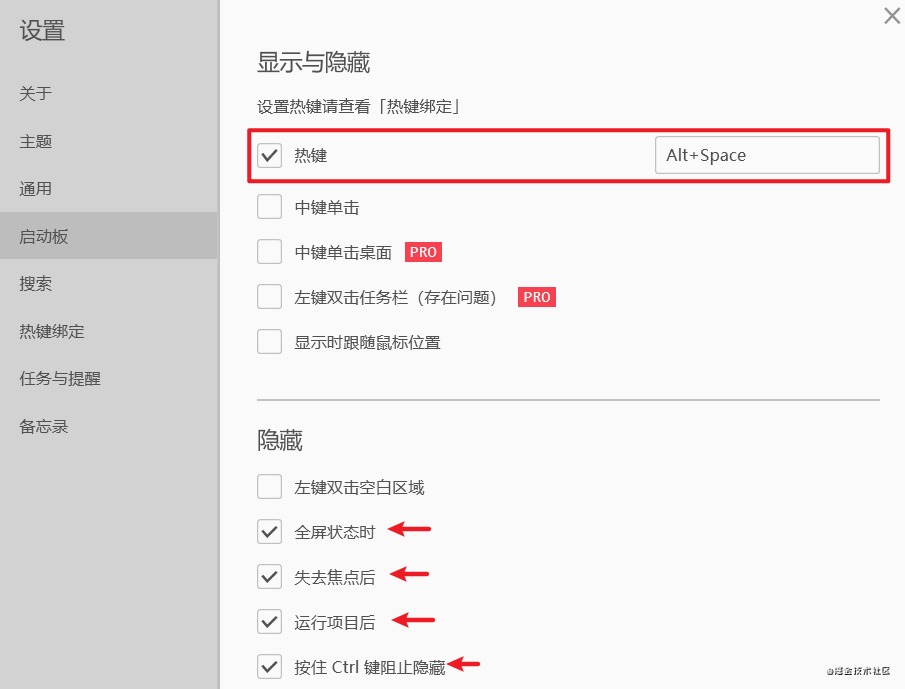
Task: Go to the 搜索 settings page
Action: coord(36,284)
